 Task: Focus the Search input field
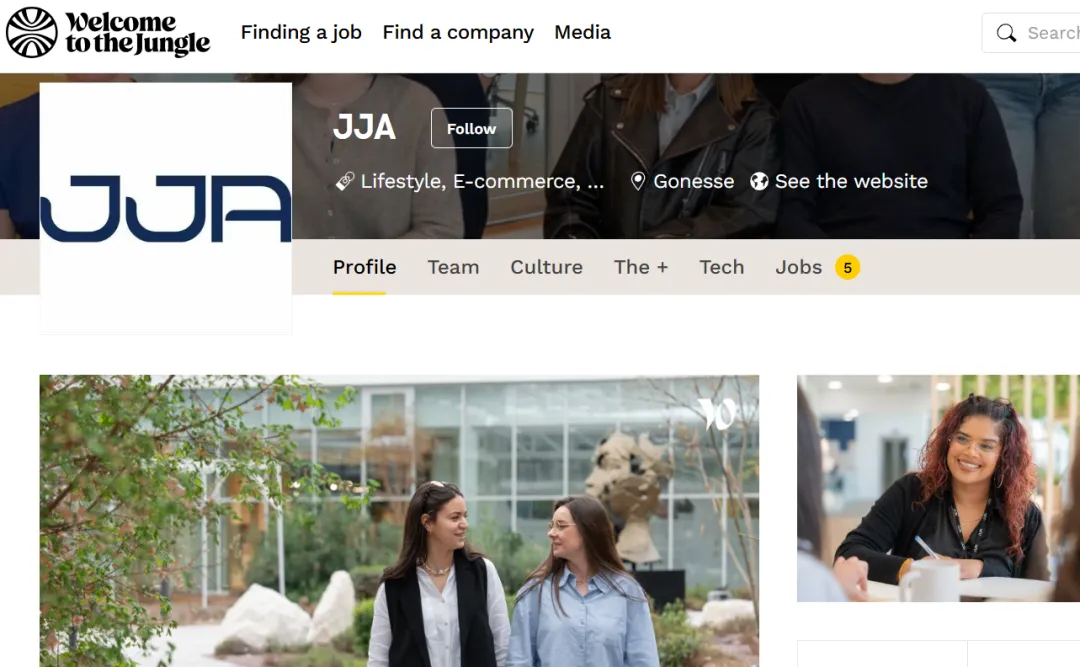click(x=1033, y=33)
